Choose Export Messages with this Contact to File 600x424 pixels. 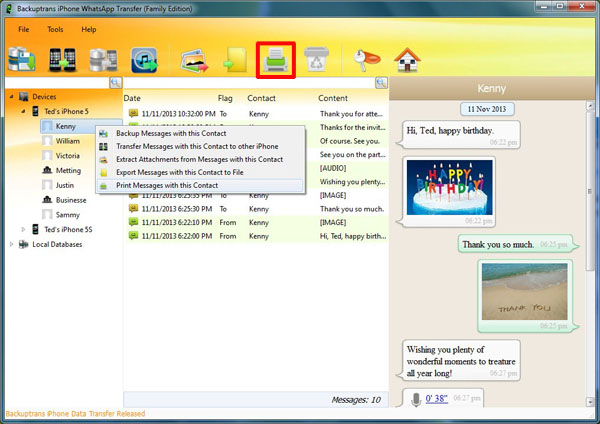[201, 172]
